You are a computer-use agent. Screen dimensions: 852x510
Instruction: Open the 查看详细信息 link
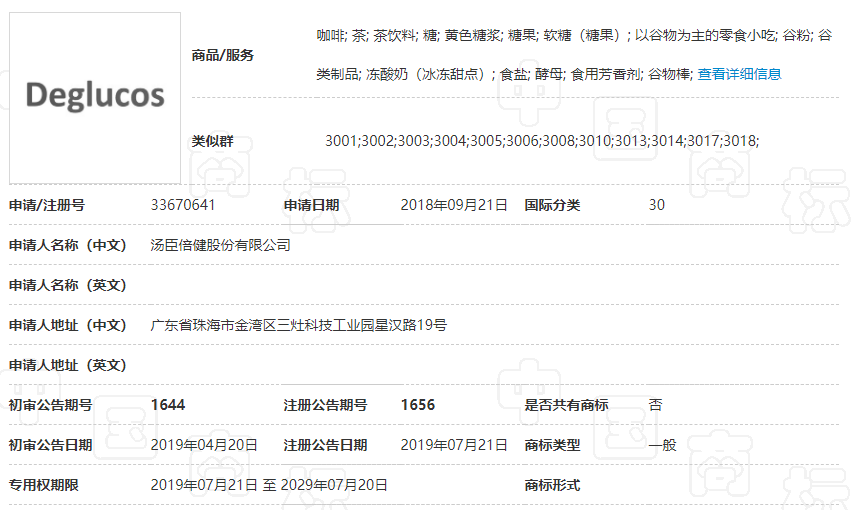click(739, 74)
